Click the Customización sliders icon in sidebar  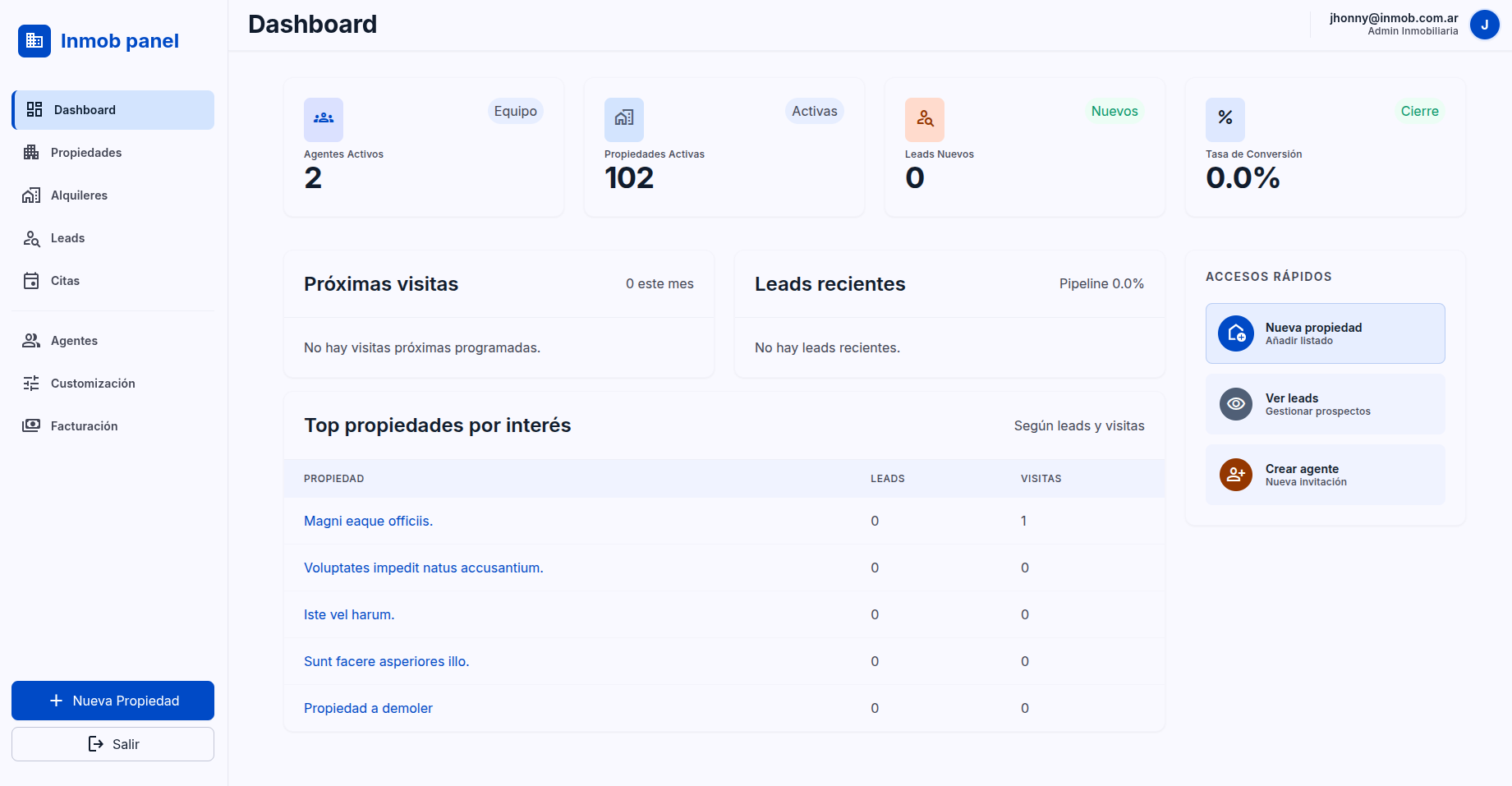[31, 384]
